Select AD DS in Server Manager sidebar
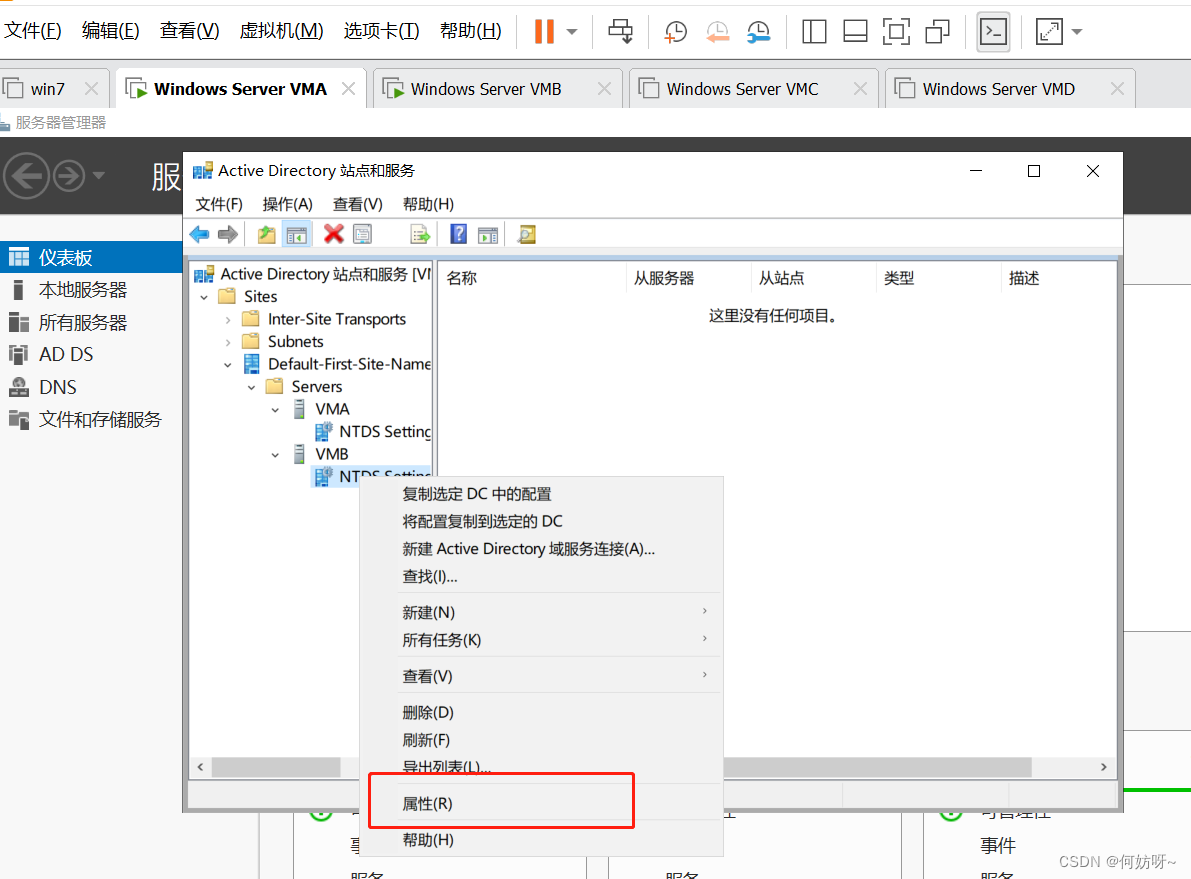1191x879 pixels. pos(66,355)
